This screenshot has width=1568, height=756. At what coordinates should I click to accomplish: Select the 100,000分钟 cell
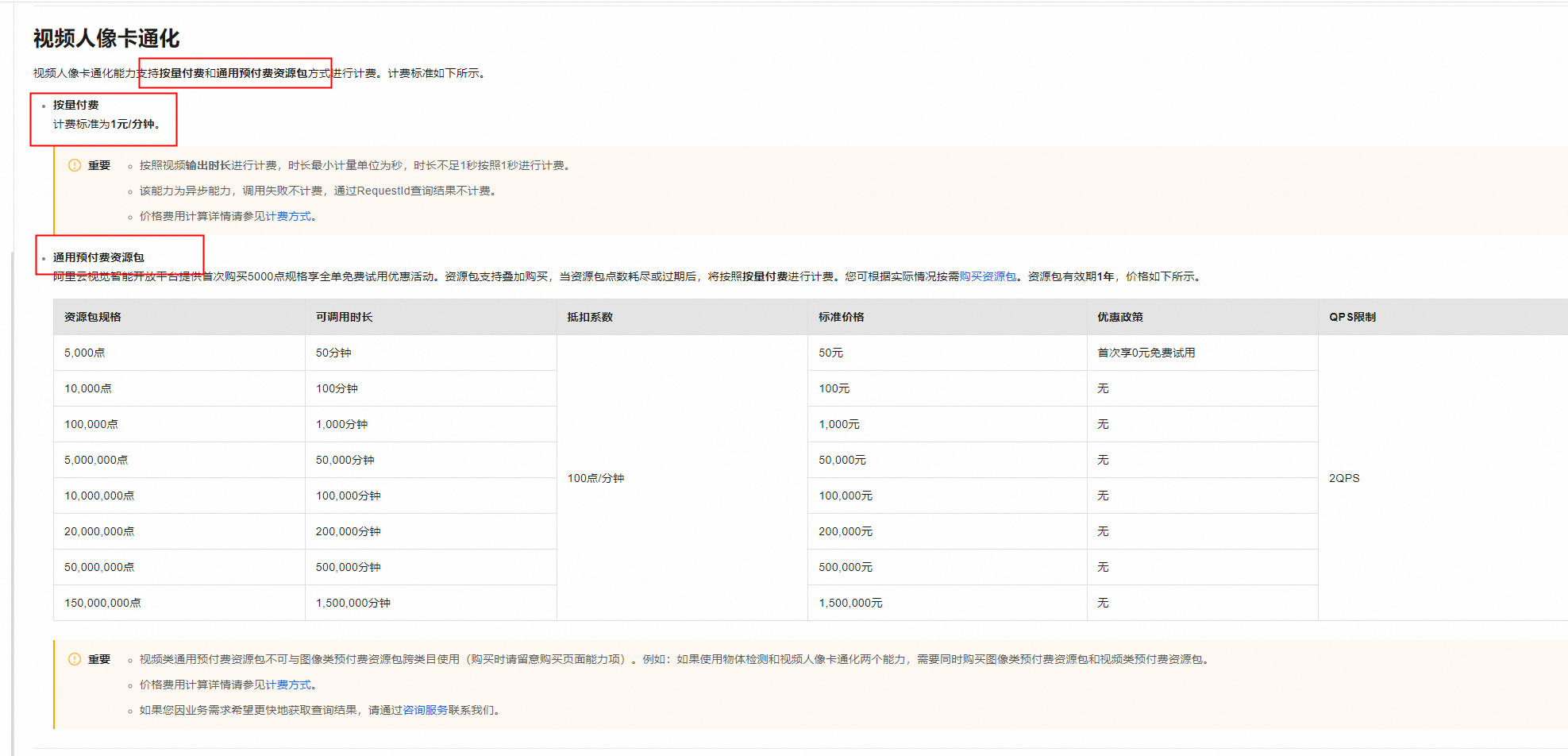pyautogui.click(x=431, y=496)
